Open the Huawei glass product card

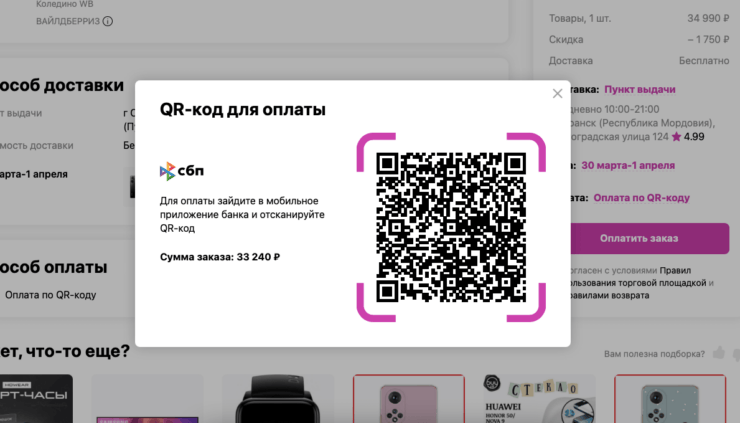coord(539,399)
